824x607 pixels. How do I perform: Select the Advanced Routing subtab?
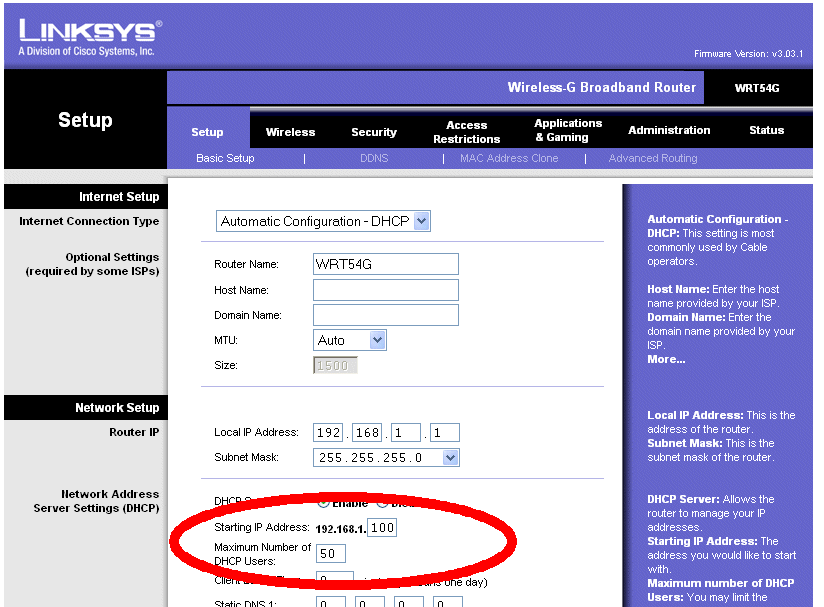[x=653, y=158]
